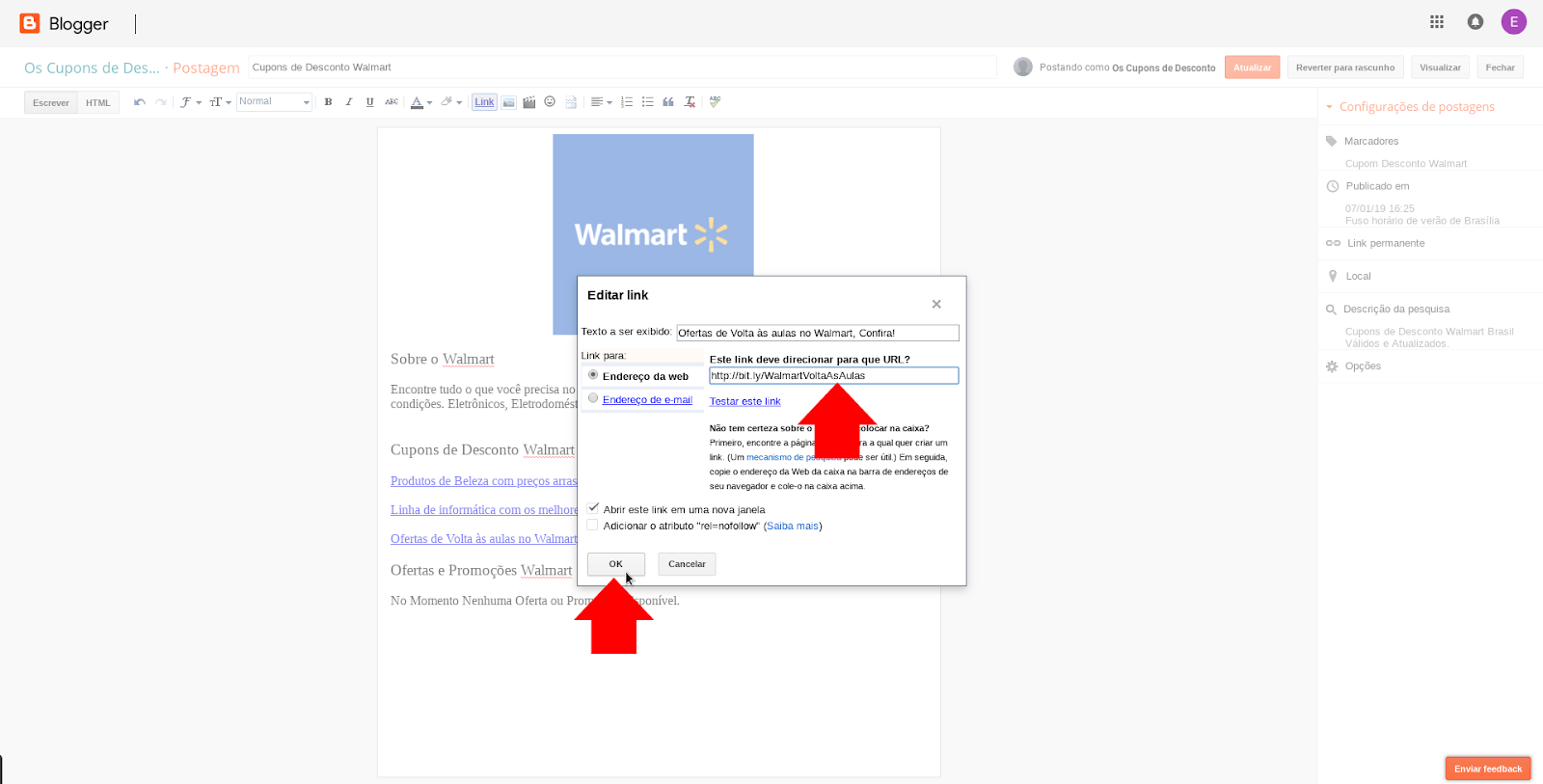Click the Visualizar button
This screenshot has height=784, width=1543.
tap(1440, 68)
